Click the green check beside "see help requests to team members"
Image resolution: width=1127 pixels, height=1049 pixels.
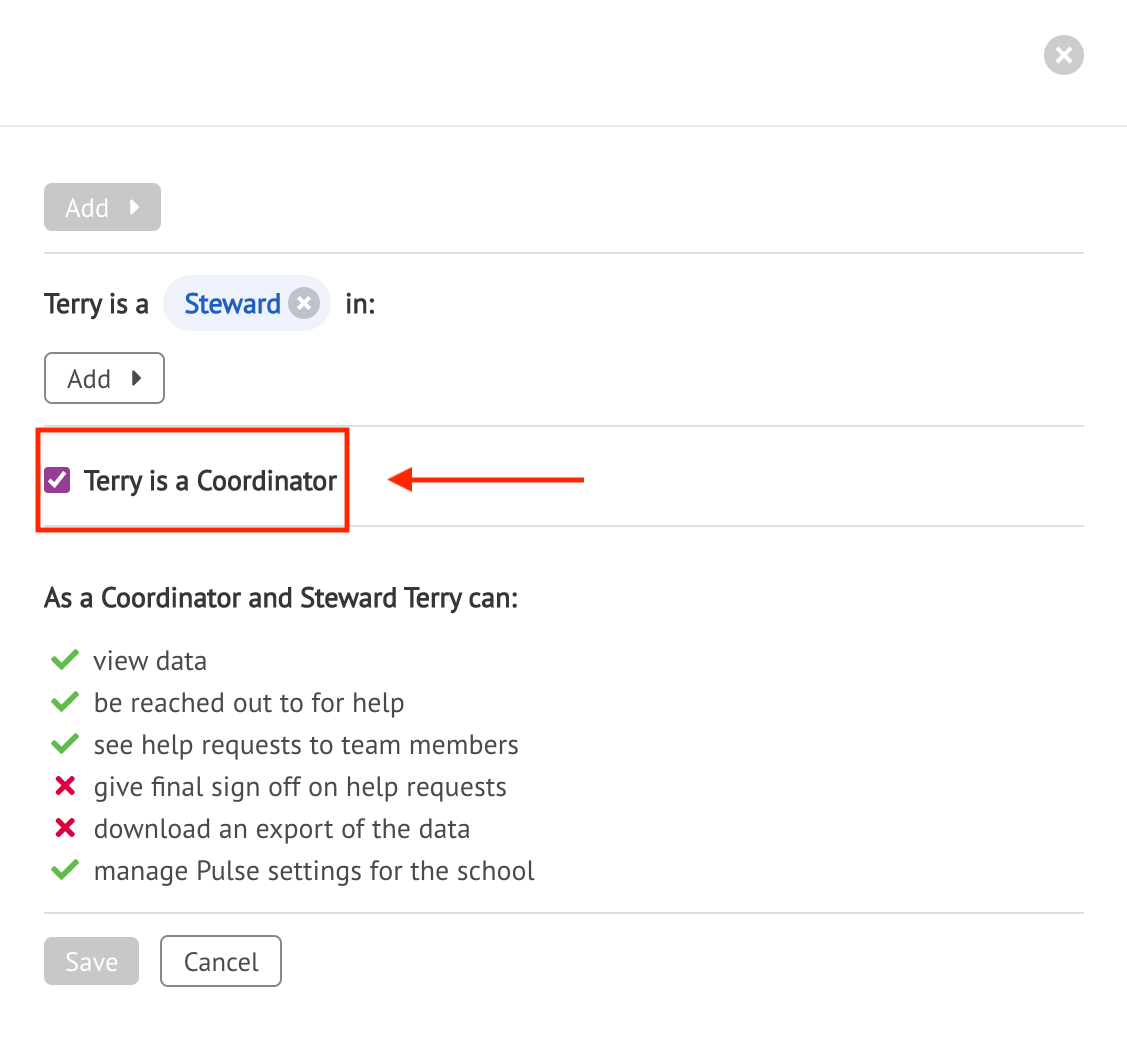(x=64, y=744)
